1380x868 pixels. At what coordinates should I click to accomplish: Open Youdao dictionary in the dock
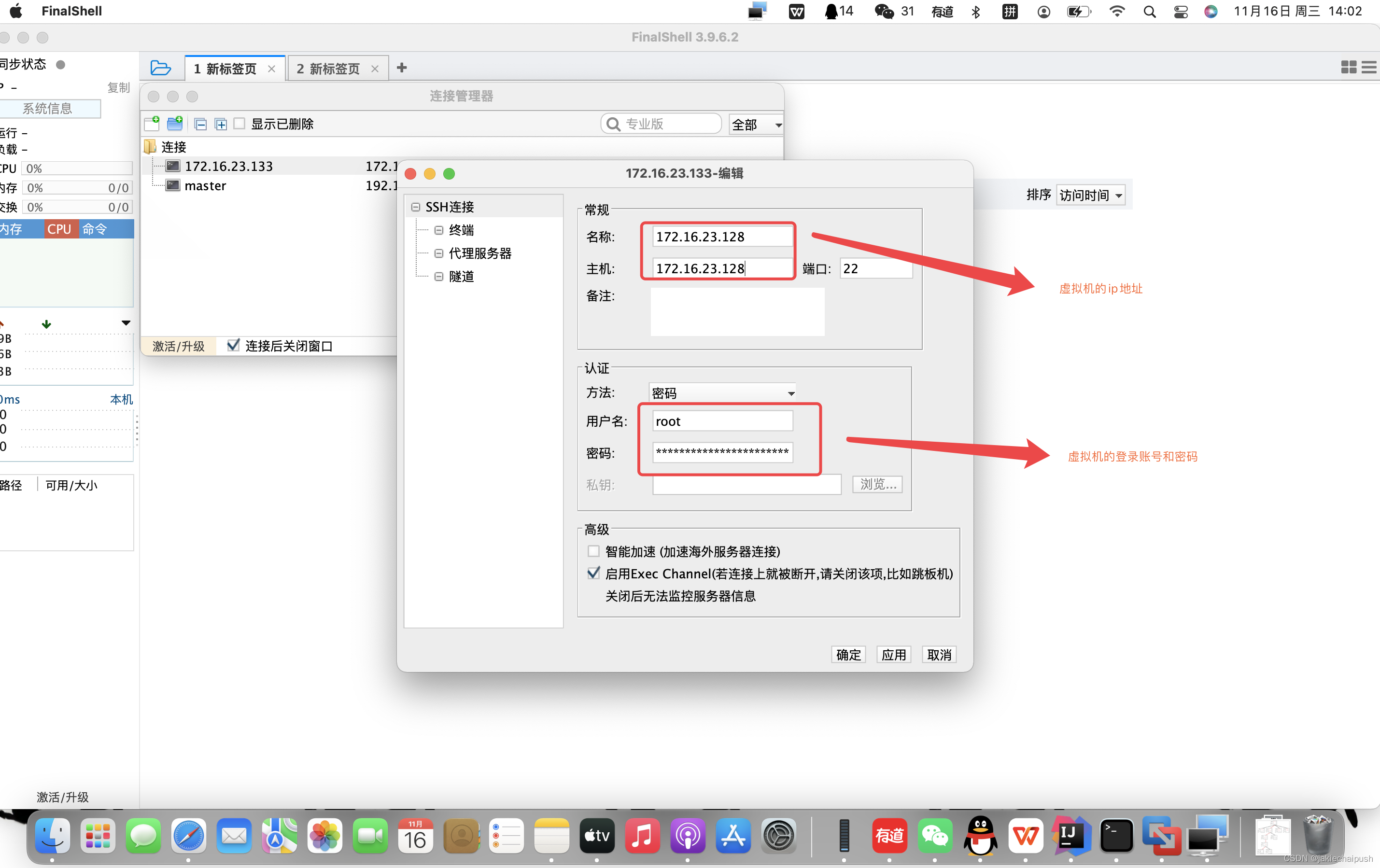point(889,836)
